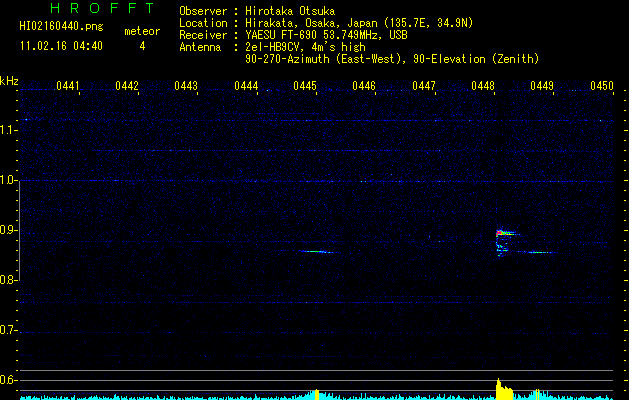Click the yellow power bar below 0445
629x400 pixels.
click(317, 394)
